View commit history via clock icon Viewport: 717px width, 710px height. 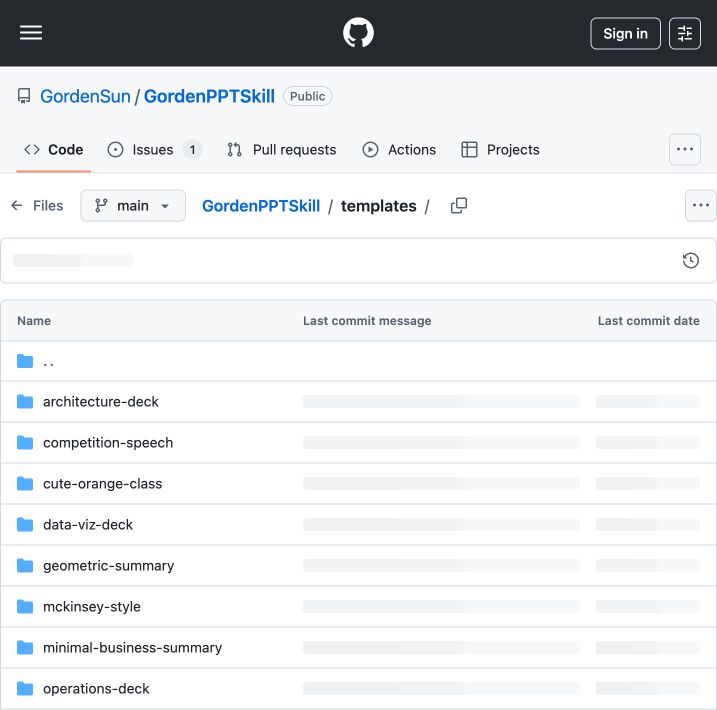[x=690, y=261]
